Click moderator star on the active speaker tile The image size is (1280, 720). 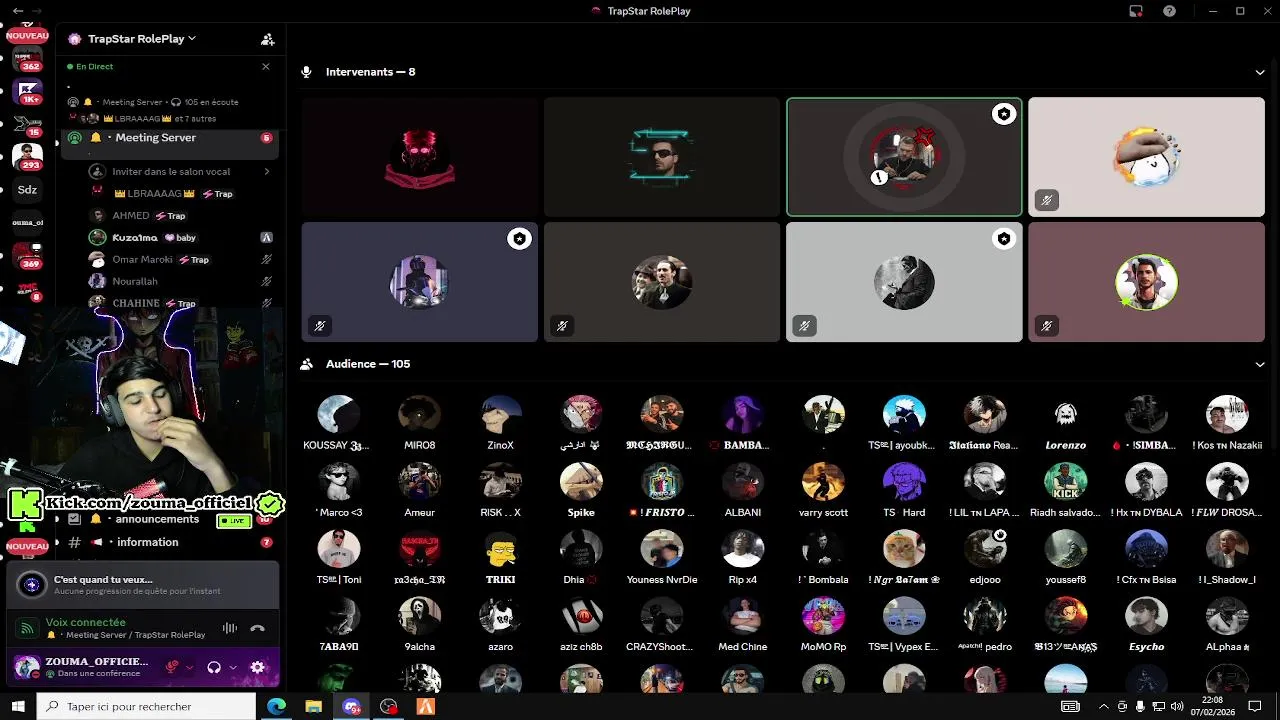(x=1004, y=114)
